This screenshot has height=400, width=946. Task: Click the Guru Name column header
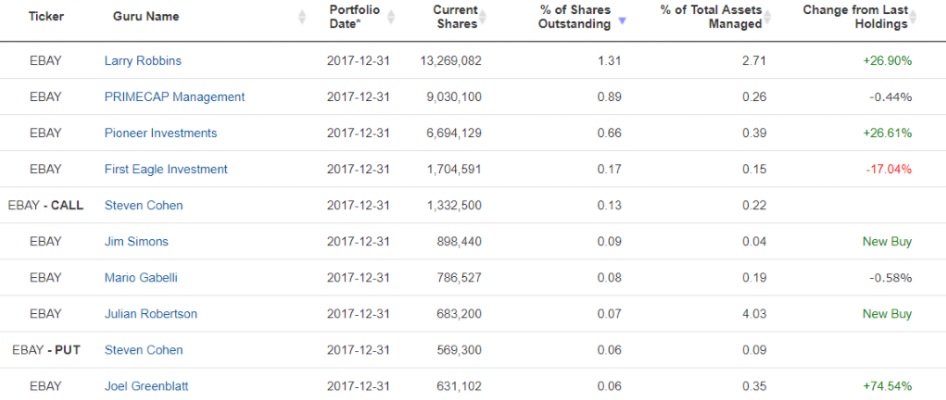coord(146,16)
